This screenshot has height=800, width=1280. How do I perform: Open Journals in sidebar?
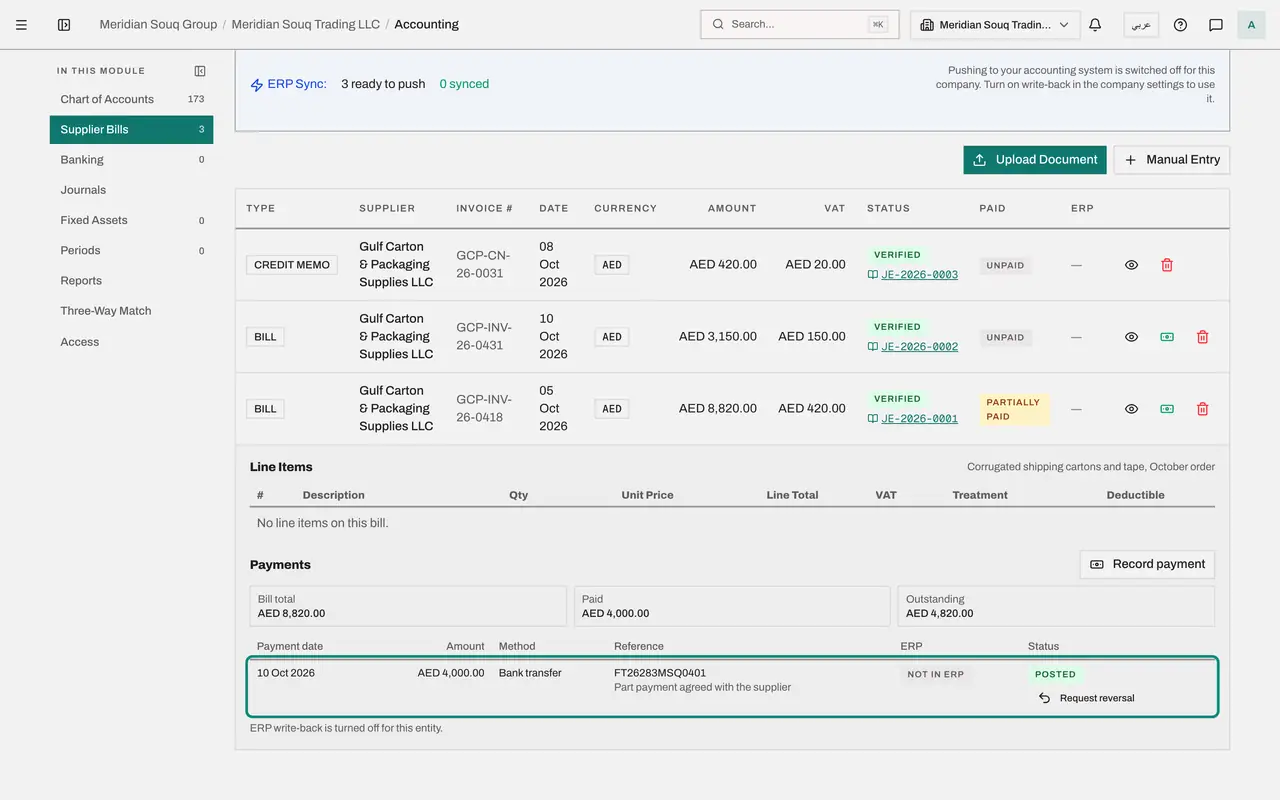point(131,190)
